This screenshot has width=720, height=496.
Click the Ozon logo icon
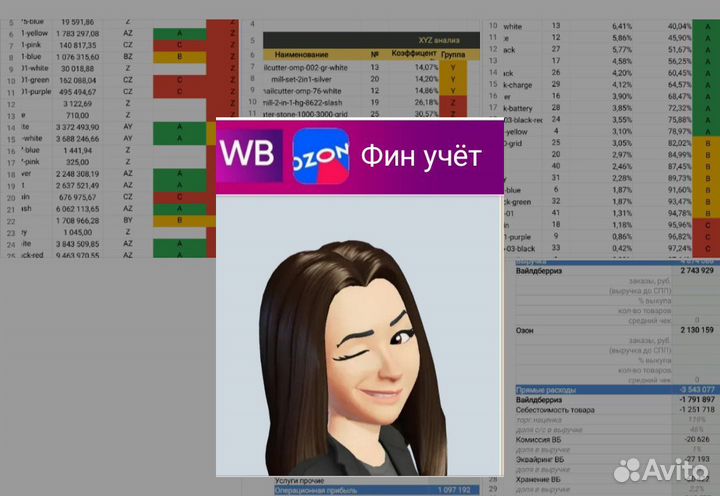[x=321, y=156]
